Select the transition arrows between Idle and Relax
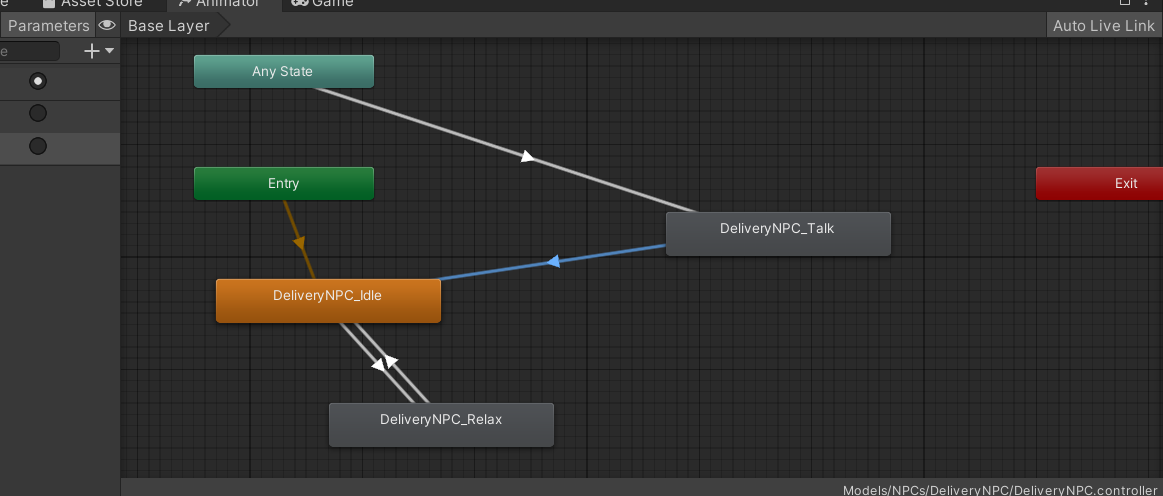This screenshot has height=496, width=1163. pyautogui.click(x=385, y=363)
